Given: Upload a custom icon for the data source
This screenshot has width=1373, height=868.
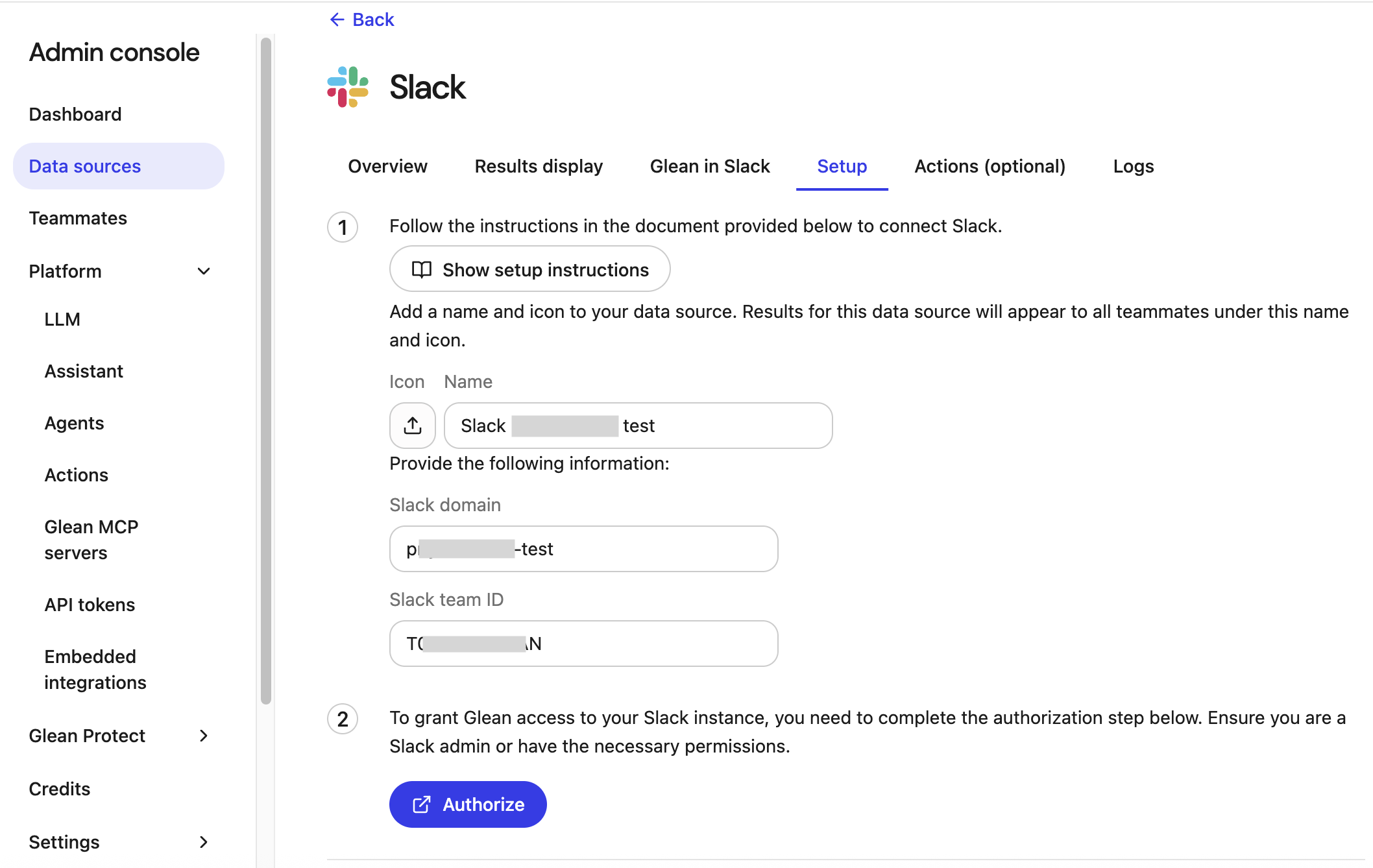Looking at the screenshot, I should (412, 426).
